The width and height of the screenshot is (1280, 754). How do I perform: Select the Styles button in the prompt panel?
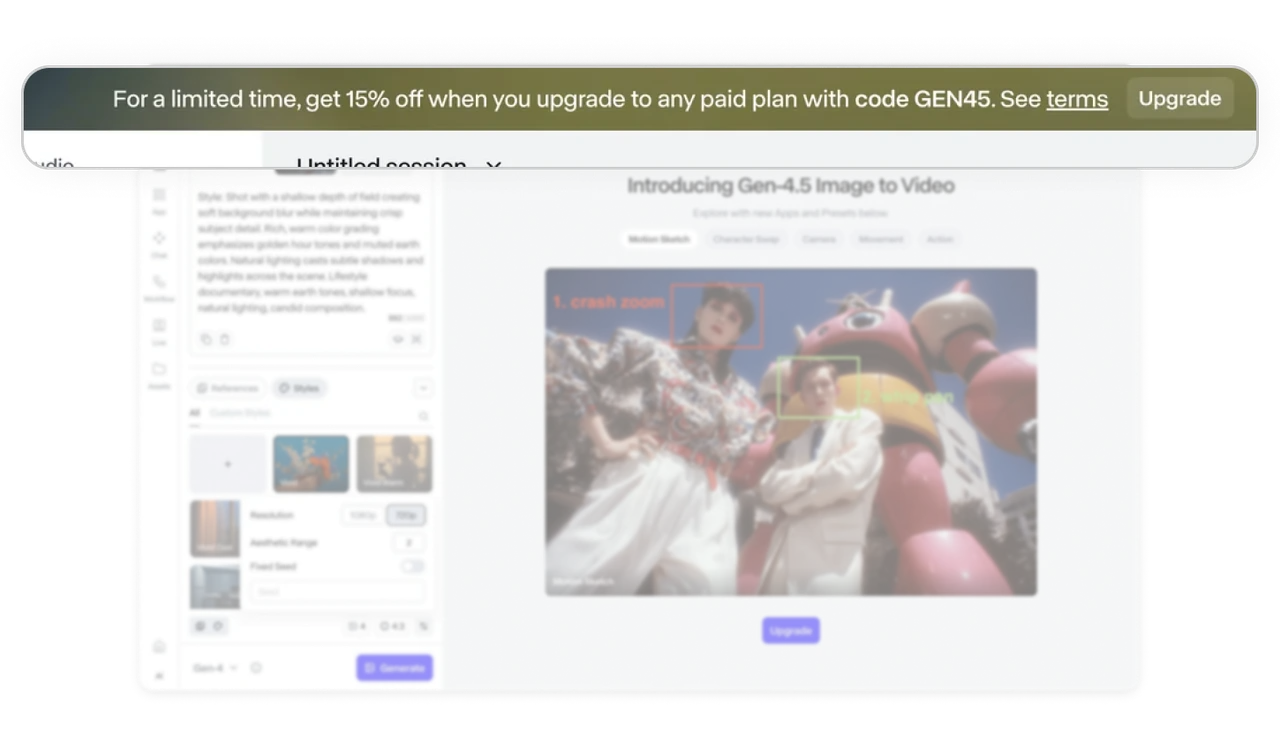300,388
